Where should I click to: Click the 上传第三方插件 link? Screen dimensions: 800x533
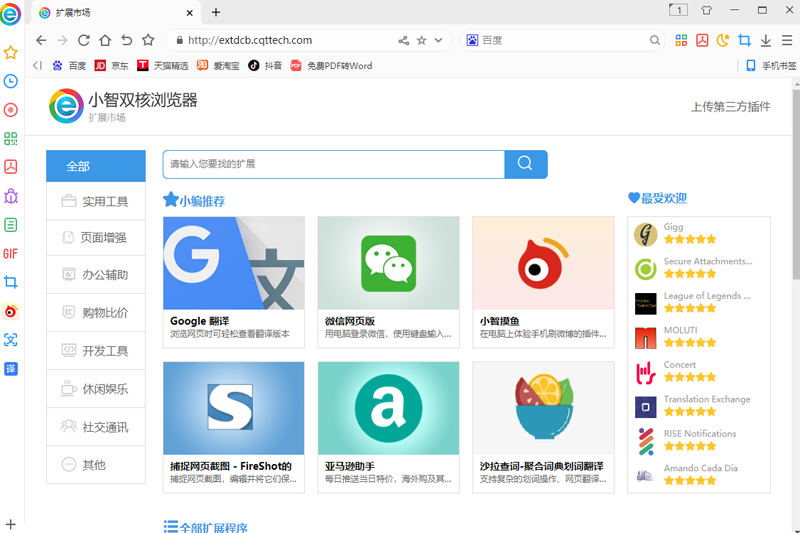(731, 107)
